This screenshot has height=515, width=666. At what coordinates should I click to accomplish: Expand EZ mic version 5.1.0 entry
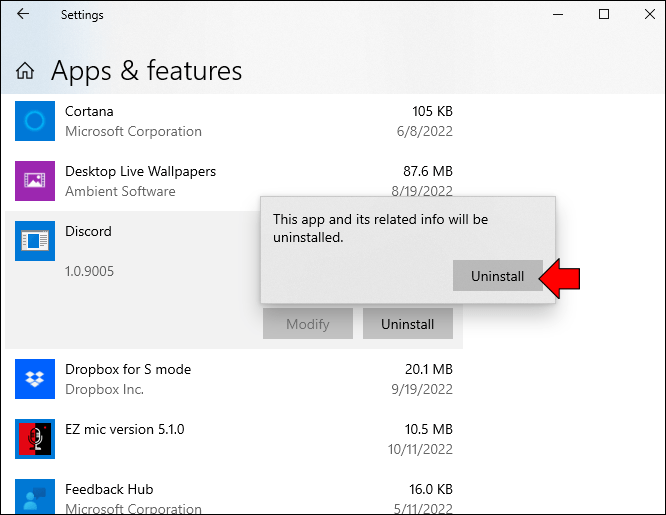(234, 439)
